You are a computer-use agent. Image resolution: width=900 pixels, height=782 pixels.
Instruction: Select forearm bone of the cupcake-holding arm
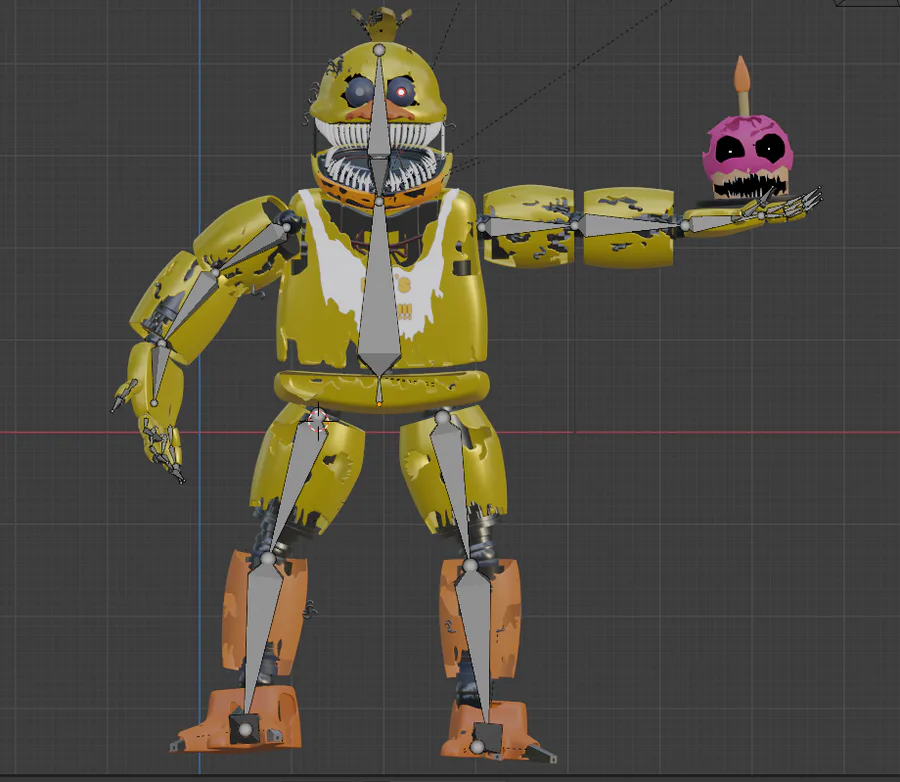pos(630,224)
